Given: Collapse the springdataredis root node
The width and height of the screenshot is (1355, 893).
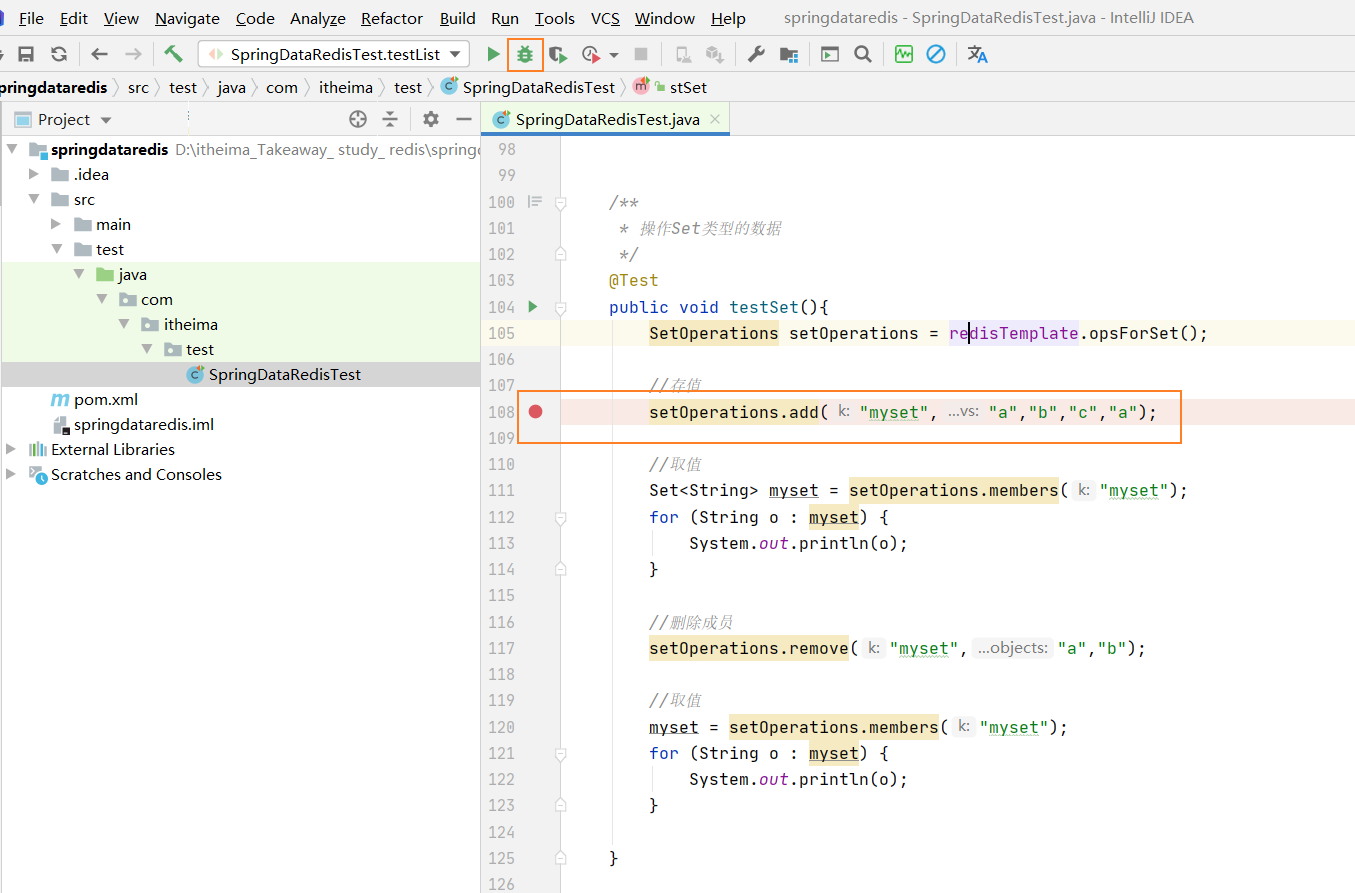Looking at the screenshot, I should (x=11, y=149).
